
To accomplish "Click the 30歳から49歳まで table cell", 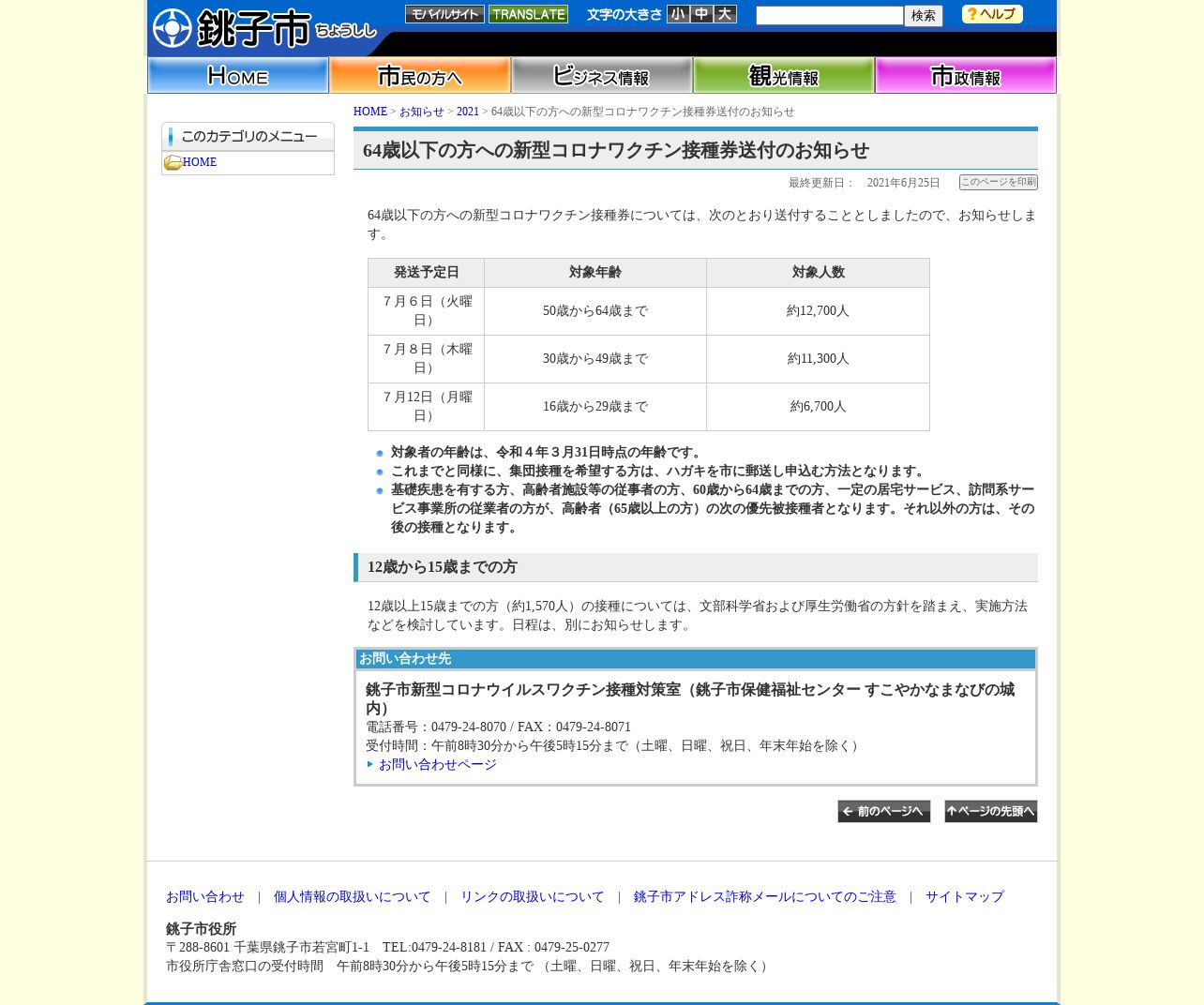I will (595, 359).
